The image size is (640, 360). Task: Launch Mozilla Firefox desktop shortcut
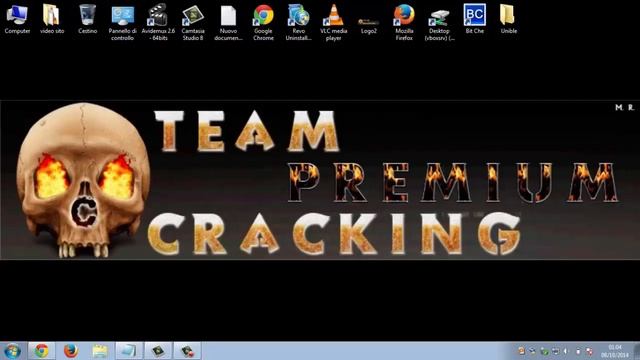click(404, 22)
